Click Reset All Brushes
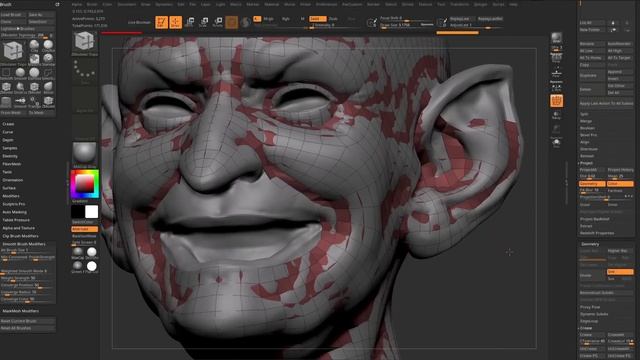Screen dimensions: 640x360 pos(28,328)
